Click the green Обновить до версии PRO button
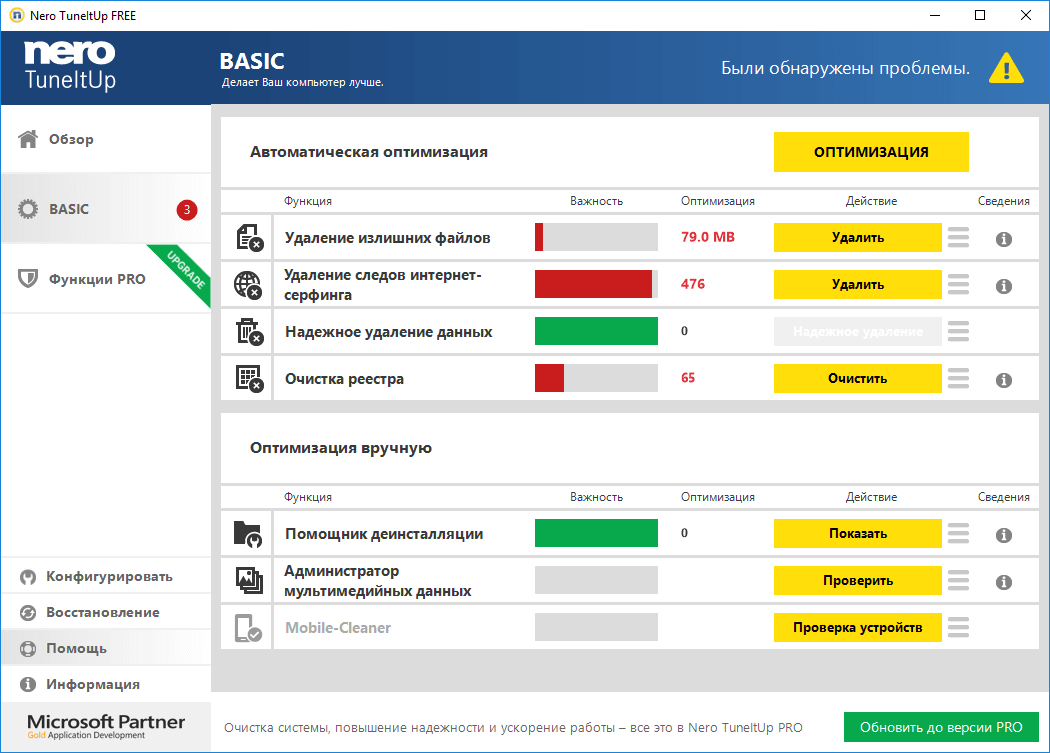The height and width of the screenshot is (753, 1050). point(941,728)
